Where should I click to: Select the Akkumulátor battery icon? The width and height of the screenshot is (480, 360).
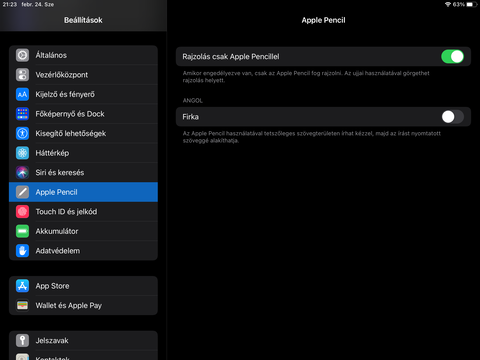coord(22,231)
